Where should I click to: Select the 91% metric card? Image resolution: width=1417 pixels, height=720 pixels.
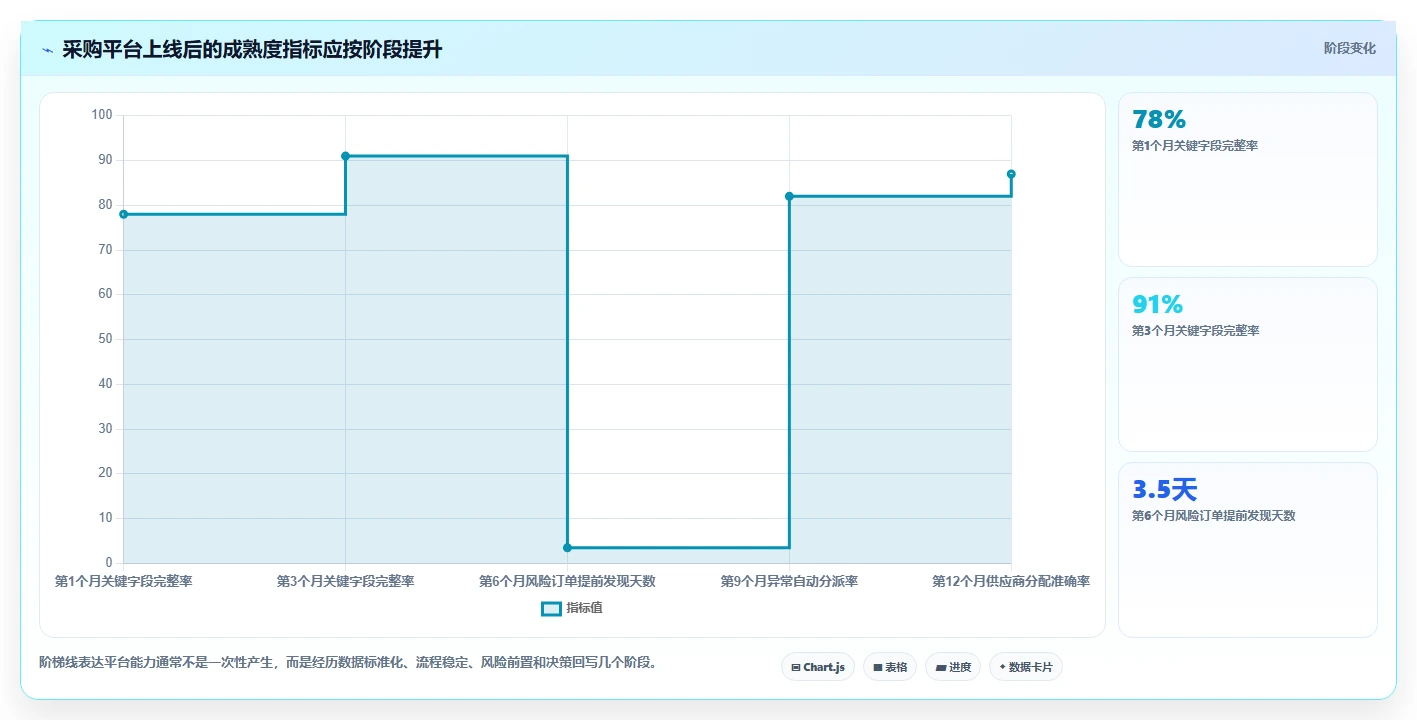point(1247,364)
